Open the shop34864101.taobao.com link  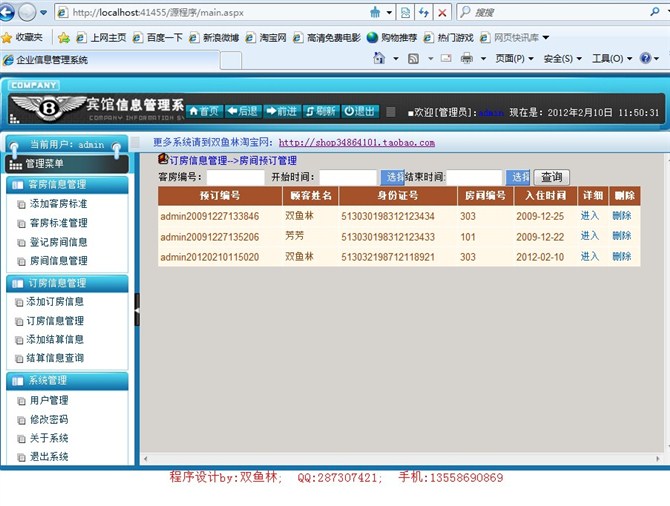click(357, 143)
